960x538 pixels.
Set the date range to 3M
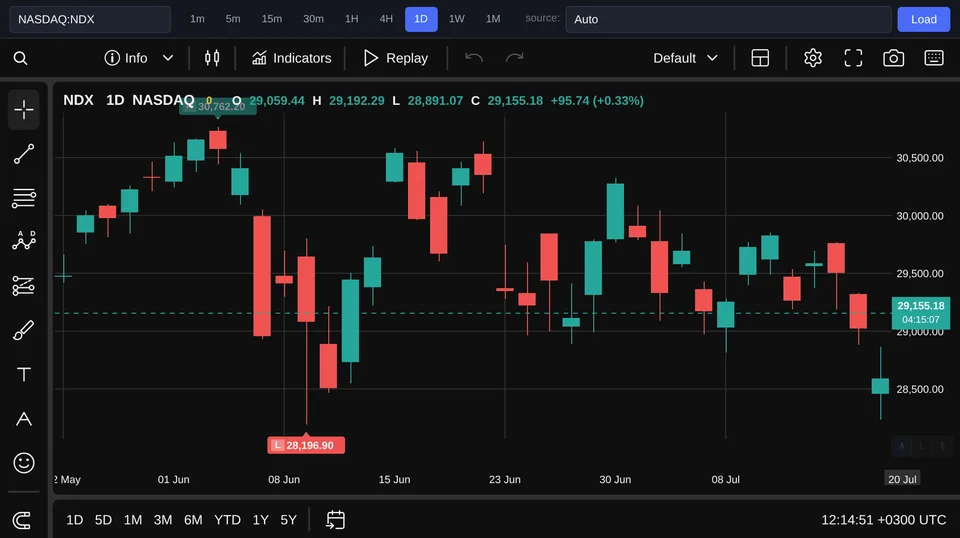(x=163, y=520)
